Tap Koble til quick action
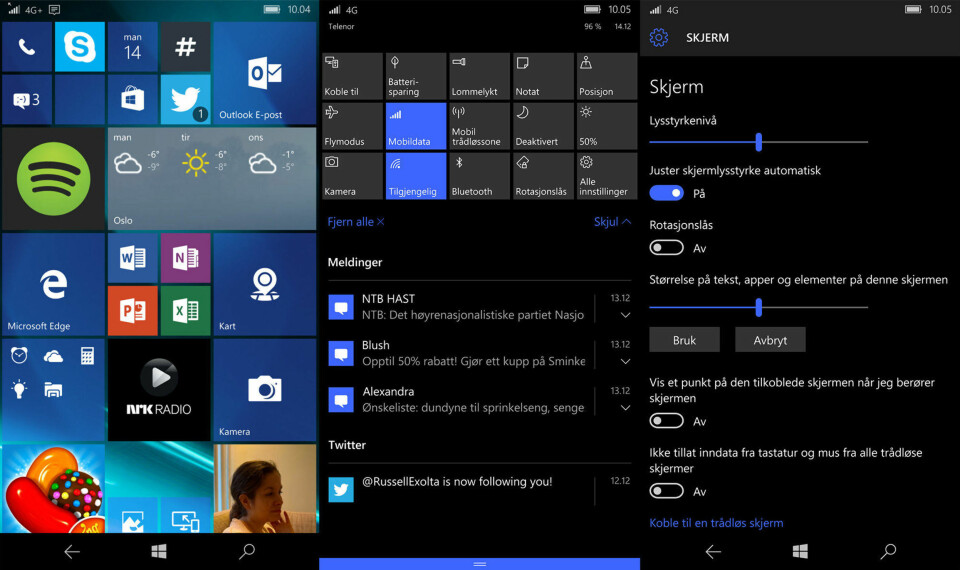This screenshot has width=960, height=570. 352,76
